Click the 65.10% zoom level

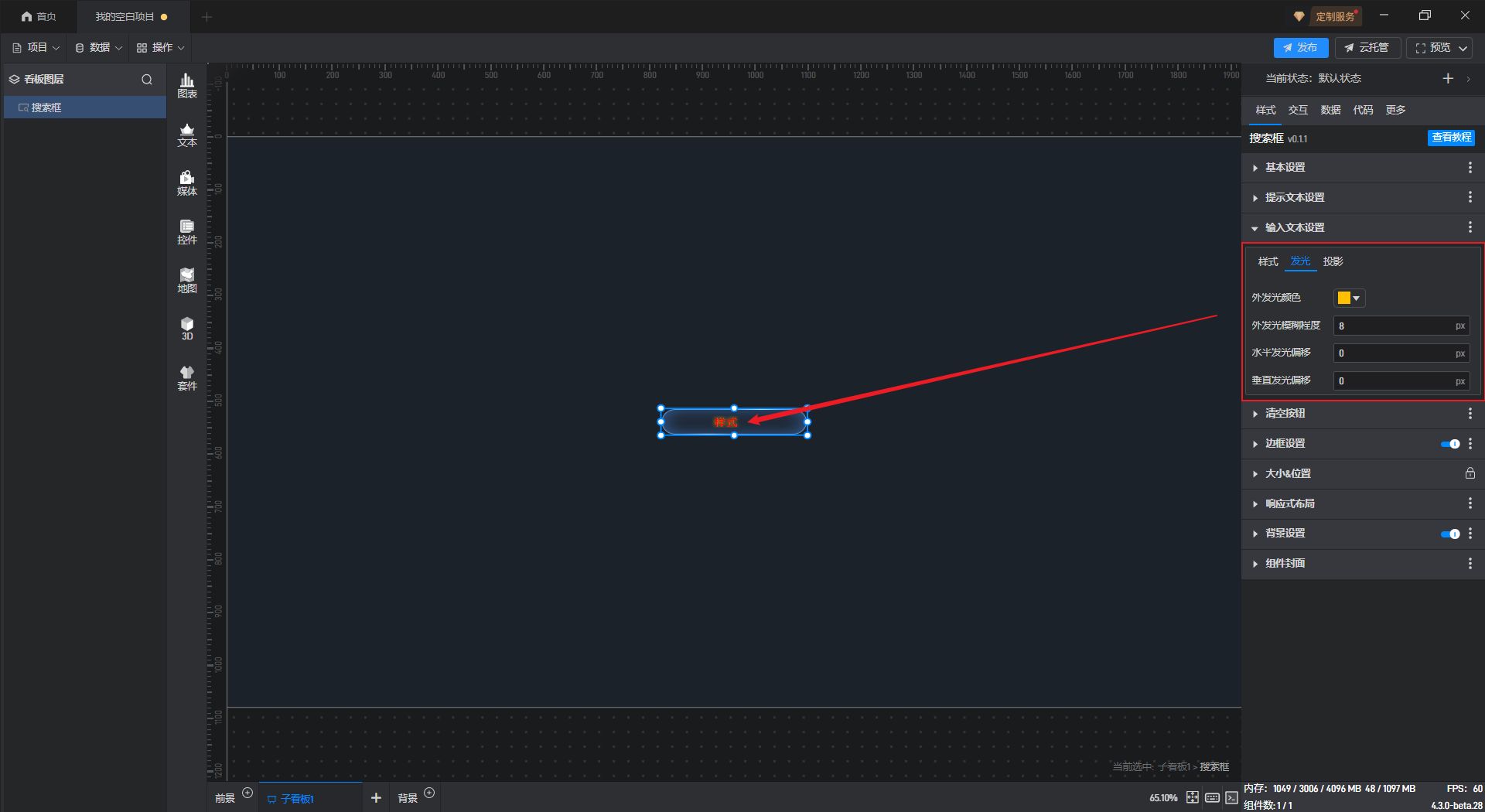pos(1163,798)
